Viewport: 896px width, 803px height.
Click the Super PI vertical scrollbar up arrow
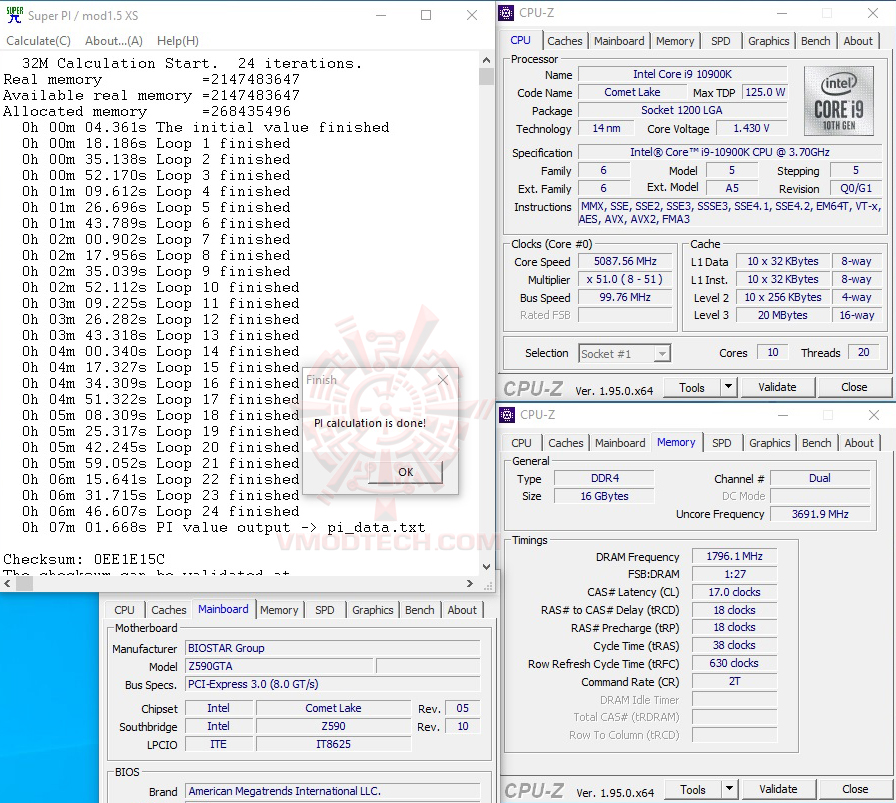click(486, 60)
